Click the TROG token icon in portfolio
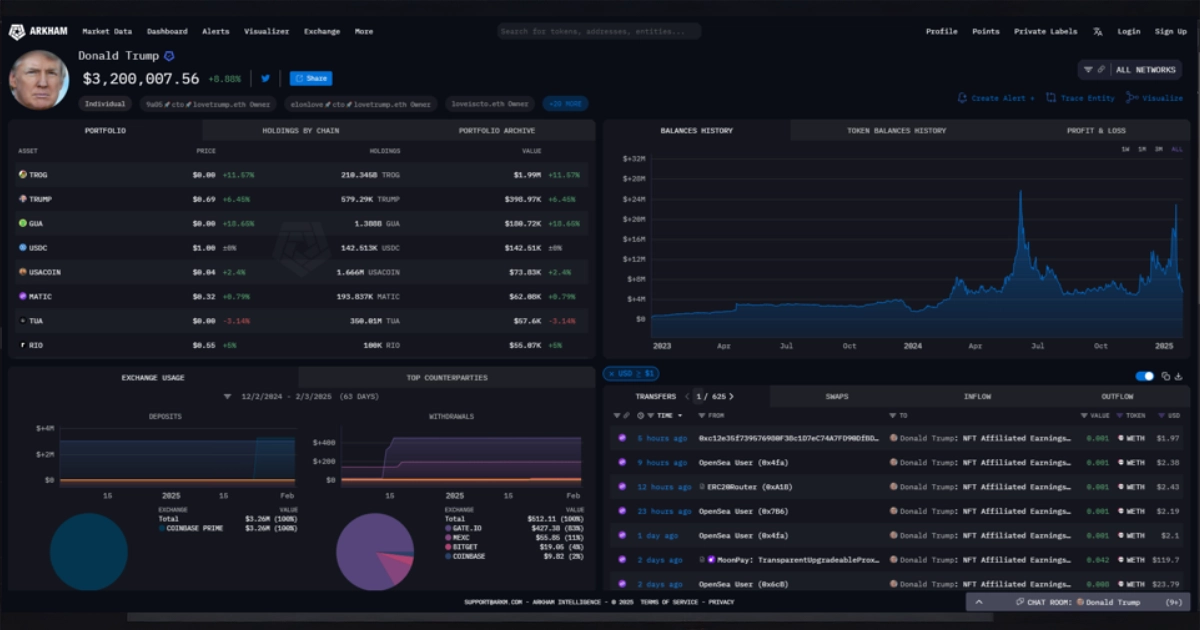This screenshot has height=630, width=1200. [22, 175]
